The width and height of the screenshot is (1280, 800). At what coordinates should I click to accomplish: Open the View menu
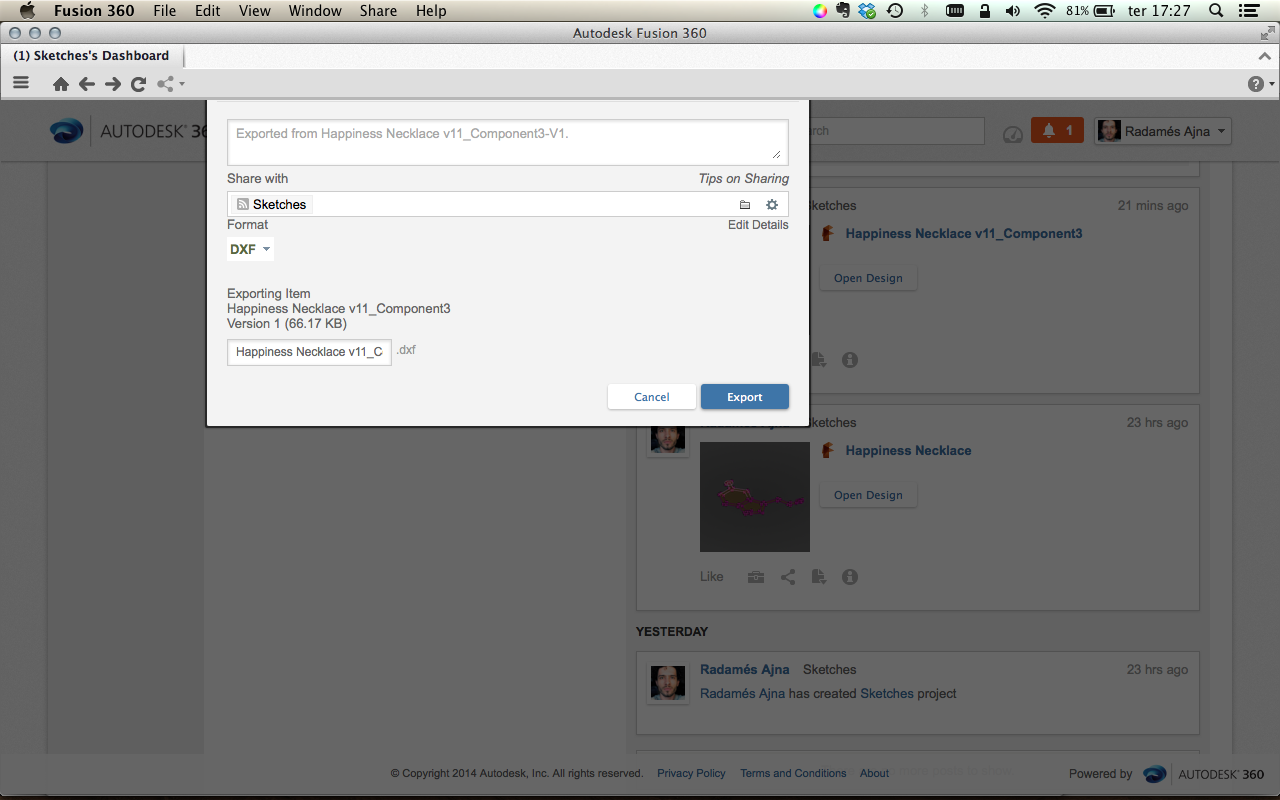(255, 11)
